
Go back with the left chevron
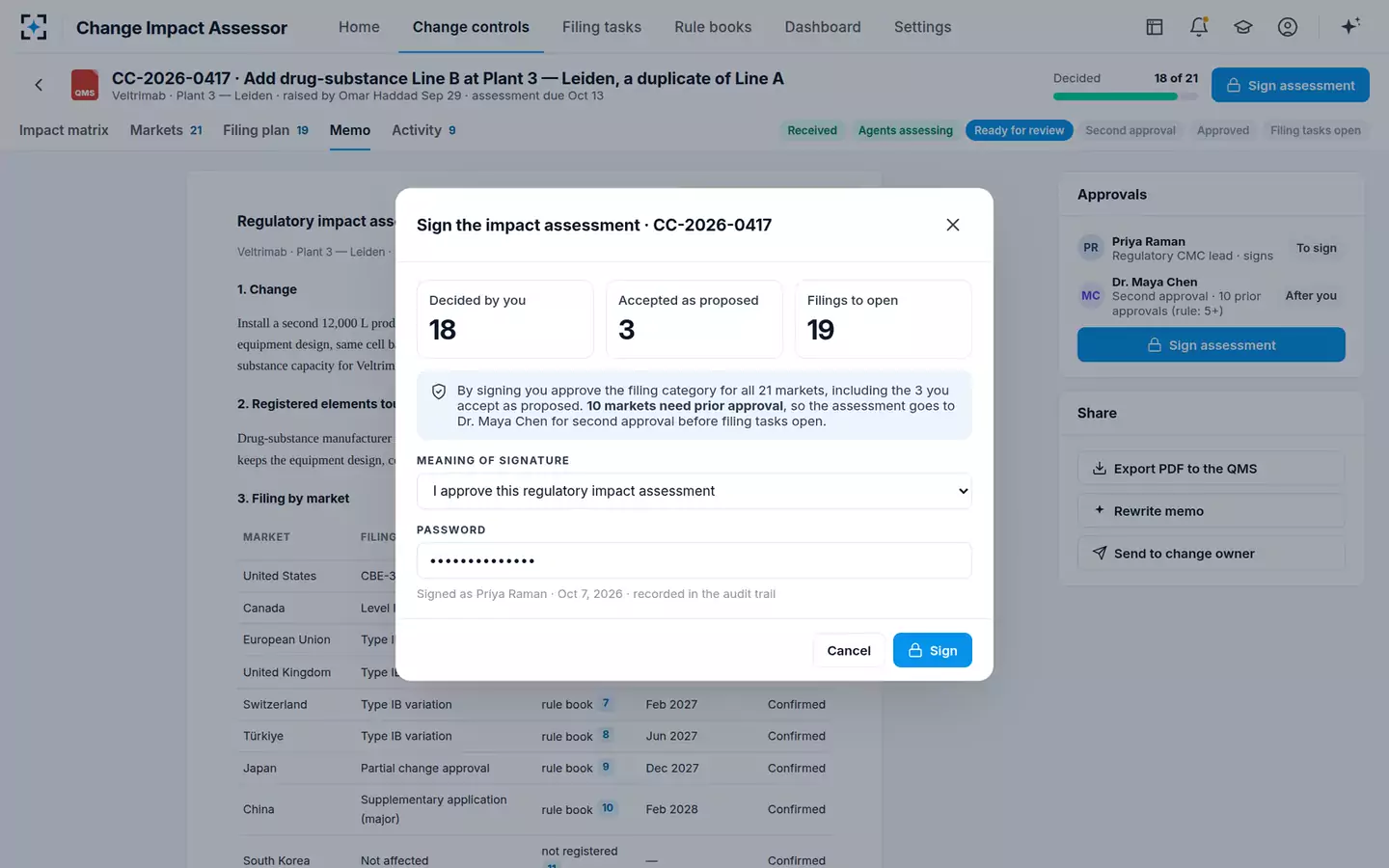pos(39,85)
